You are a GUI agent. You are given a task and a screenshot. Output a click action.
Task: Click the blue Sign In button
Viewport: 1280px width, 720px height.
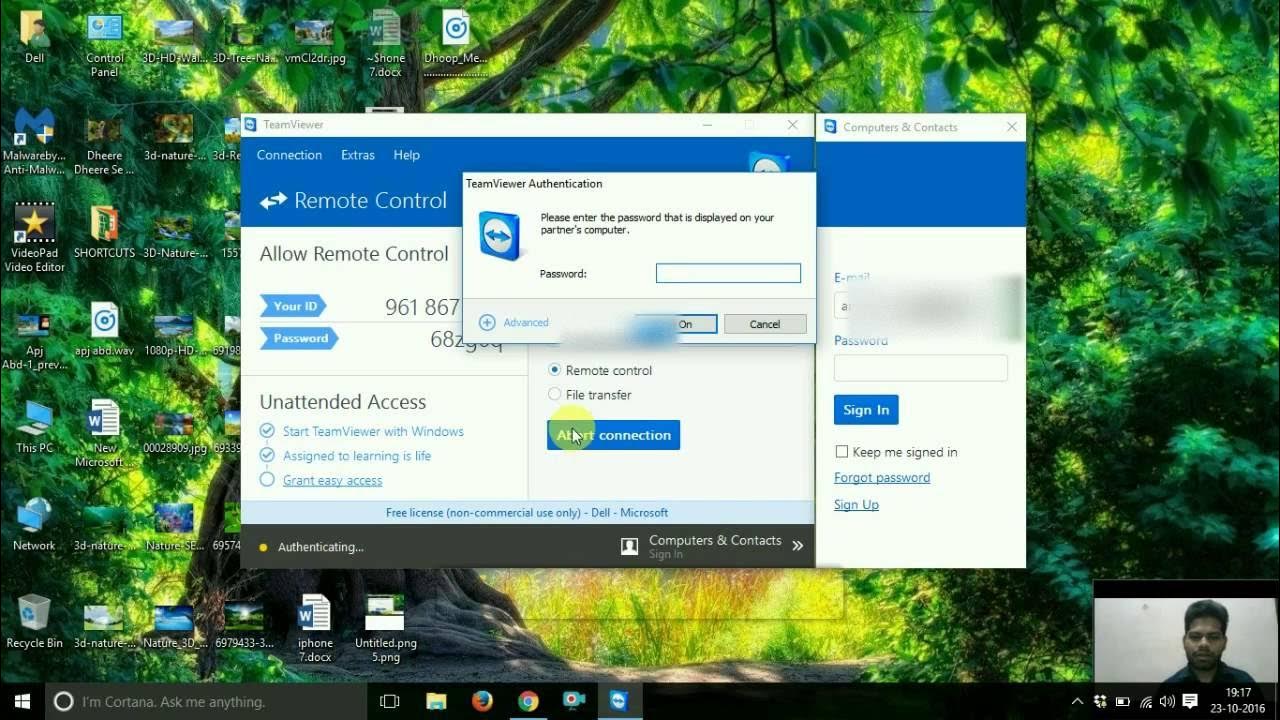click(x=866, y=410)
